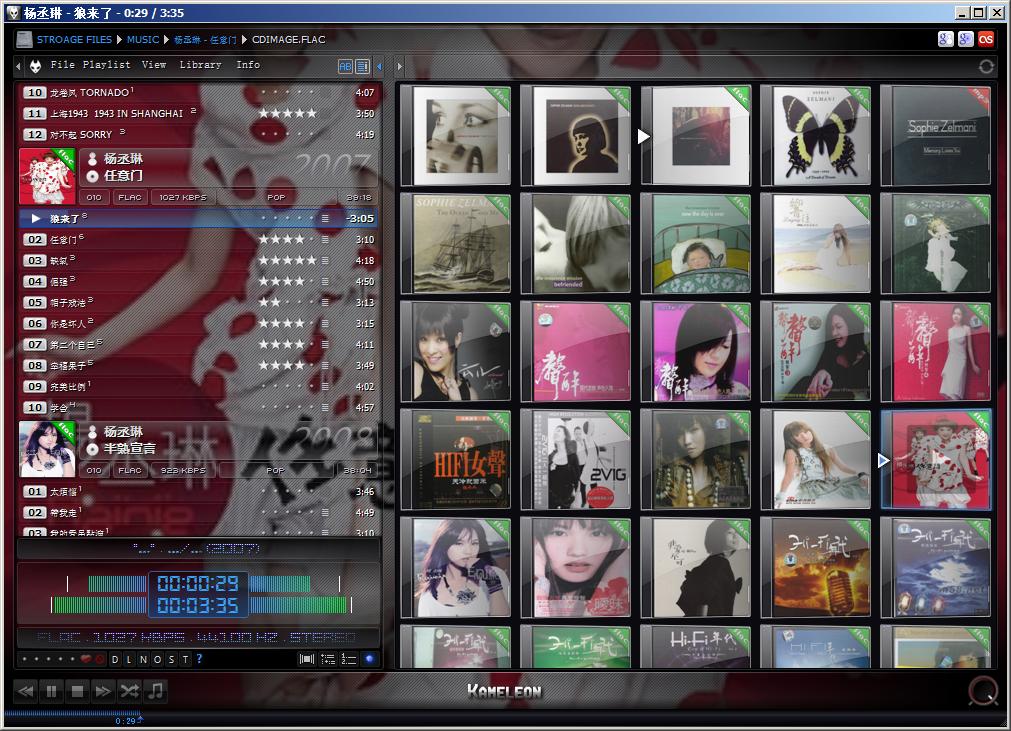Click CDIMAGE.FLAC breadcrumb item

point(288,39)
